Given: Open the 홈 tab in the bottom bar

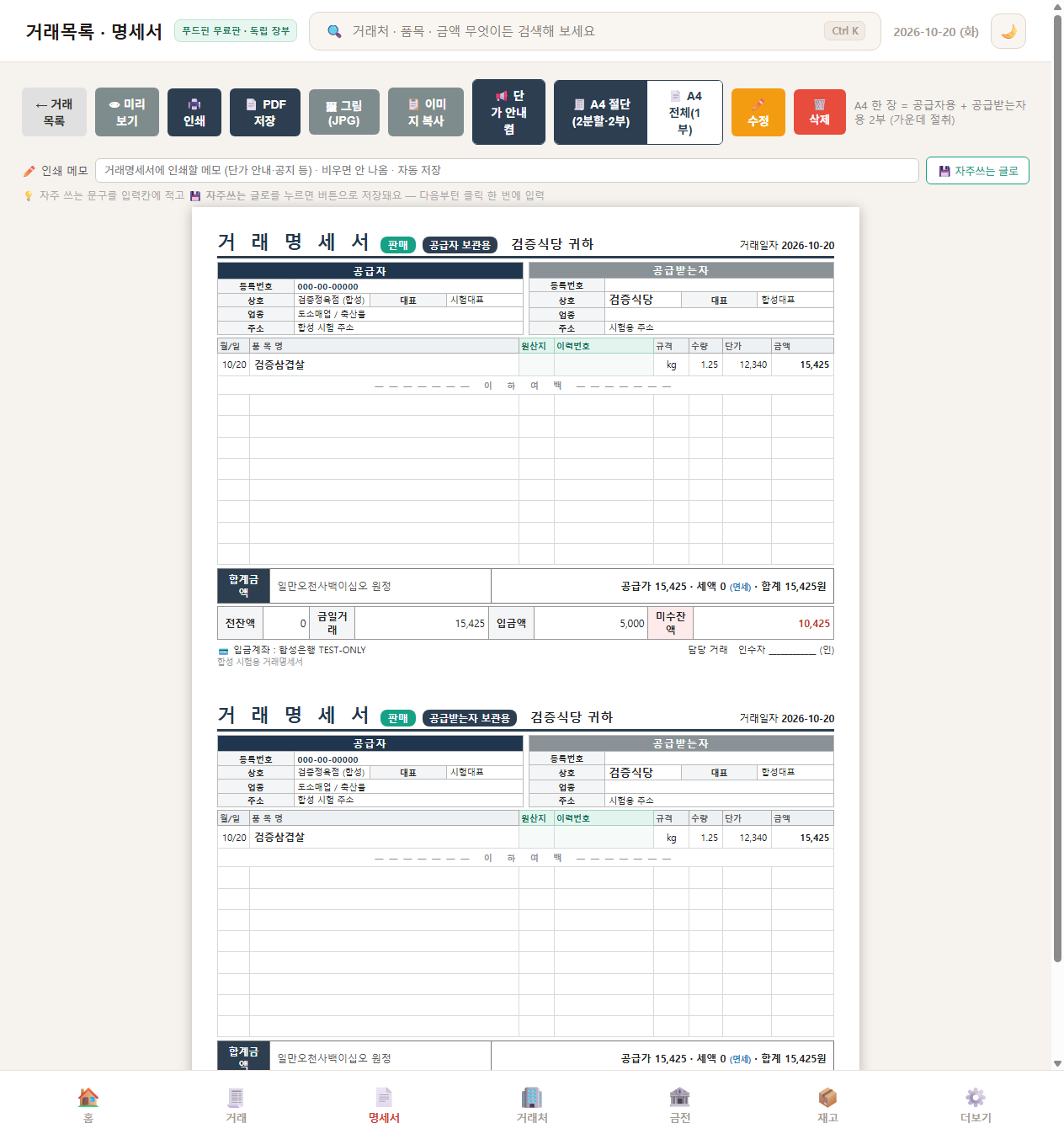Looking at the screenshot, I should [x=88, y=1104].
